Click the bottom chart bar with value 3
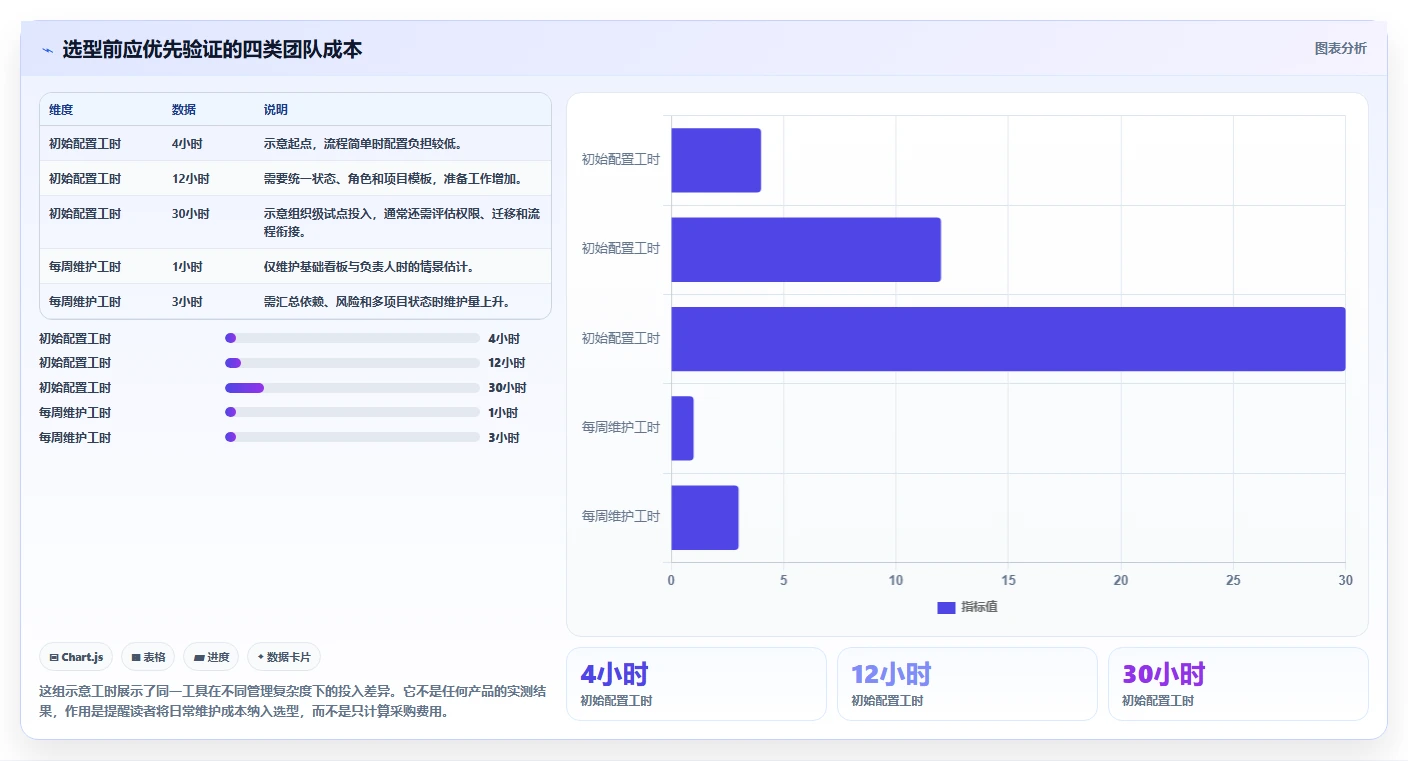This screenshot has height=761, width=1408. click(705, 517)
